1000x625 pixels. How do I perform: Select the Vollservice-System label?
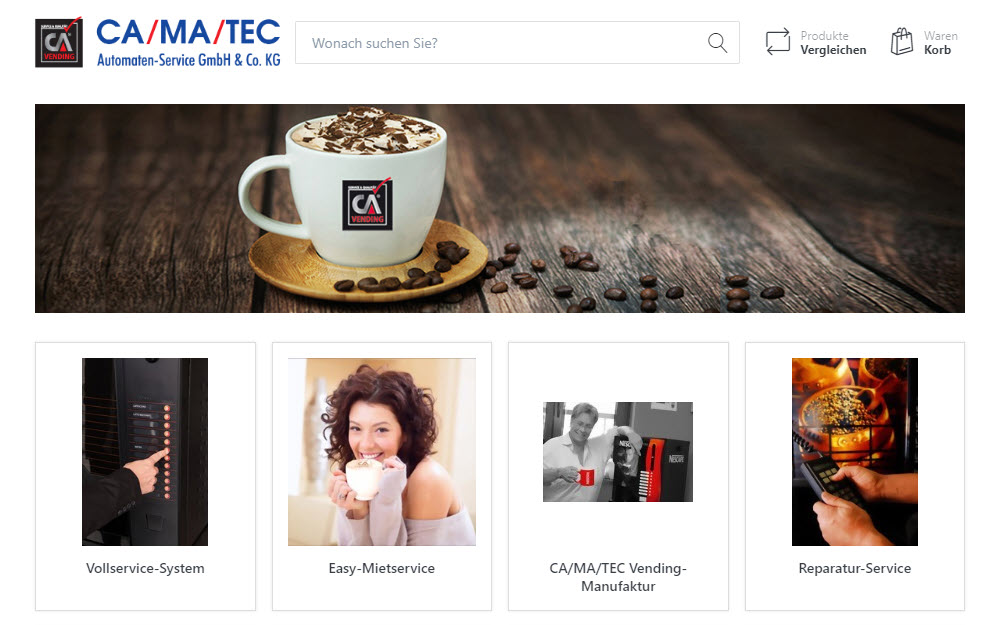tap(145, 568)
